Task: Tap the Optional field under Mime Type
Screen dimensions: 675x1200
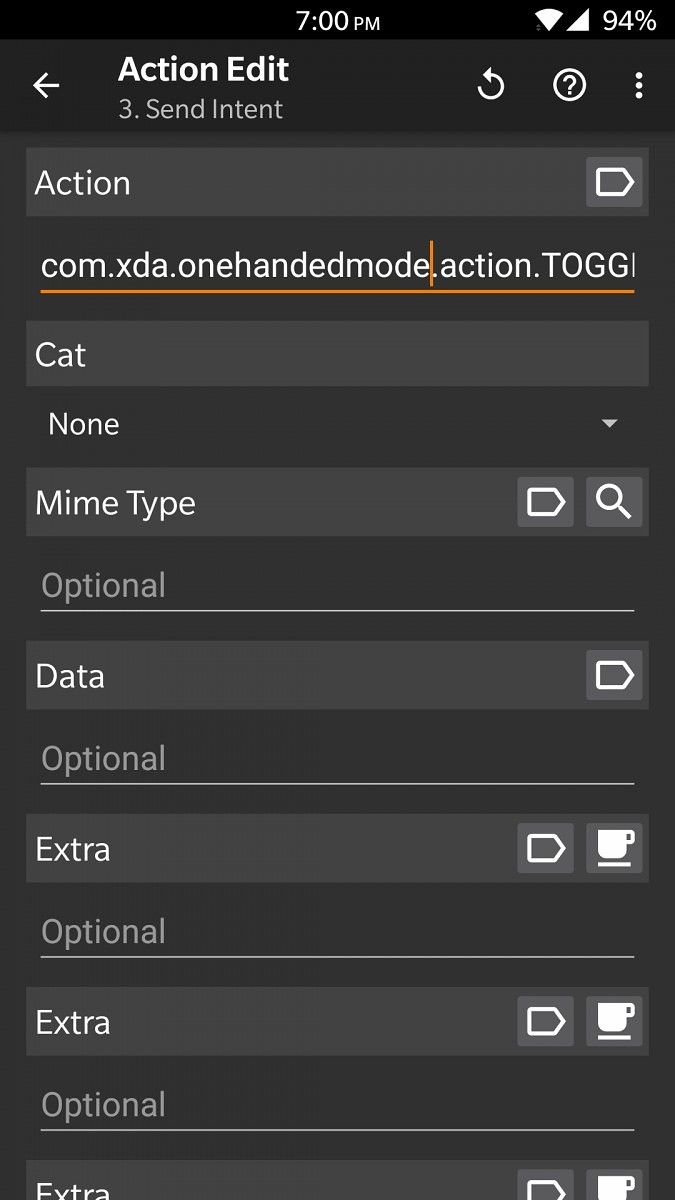Action: coord(337,585)
